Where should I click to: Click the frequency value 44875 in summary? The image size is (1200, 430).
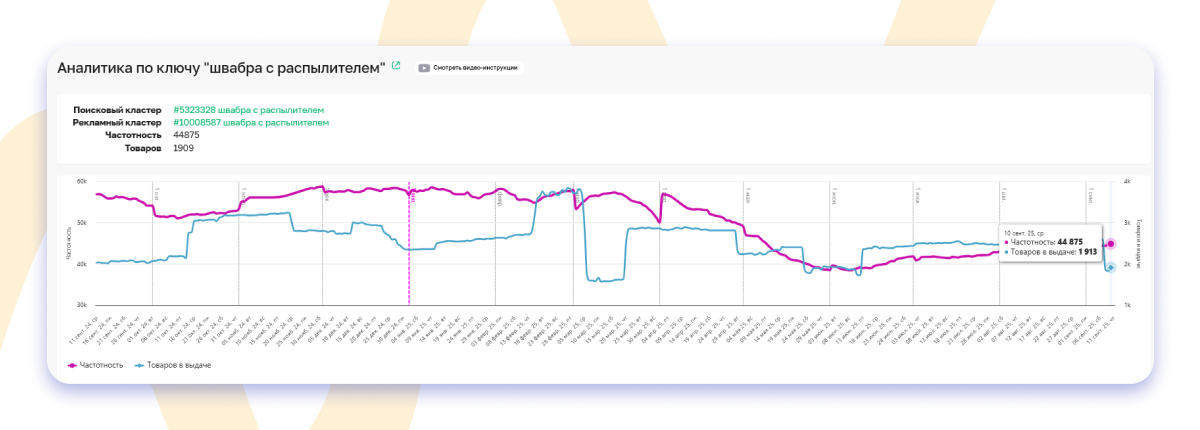coord(187,135)
